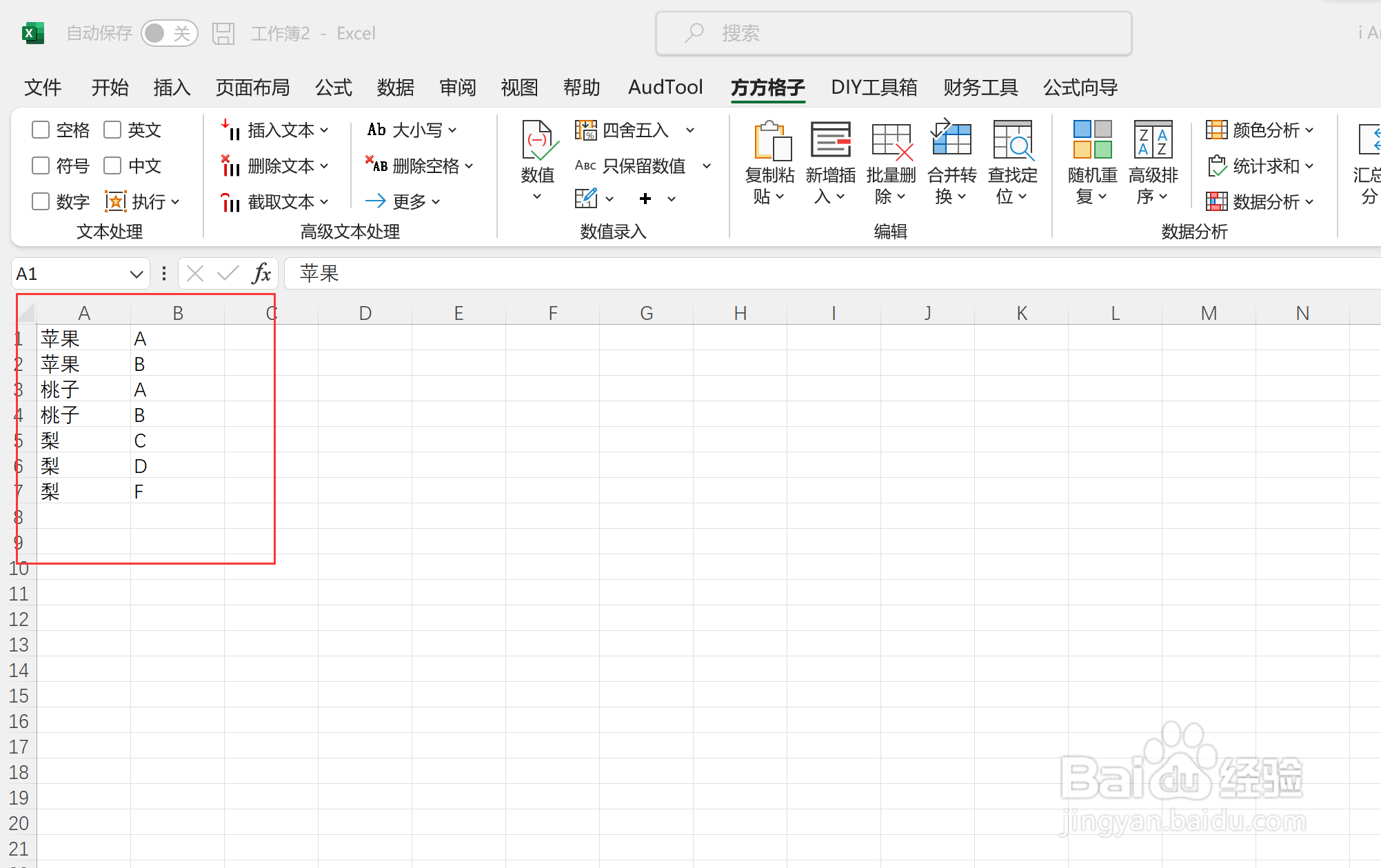Select cell B6 containing D
1381x868 pixels.
pos(177,466)
